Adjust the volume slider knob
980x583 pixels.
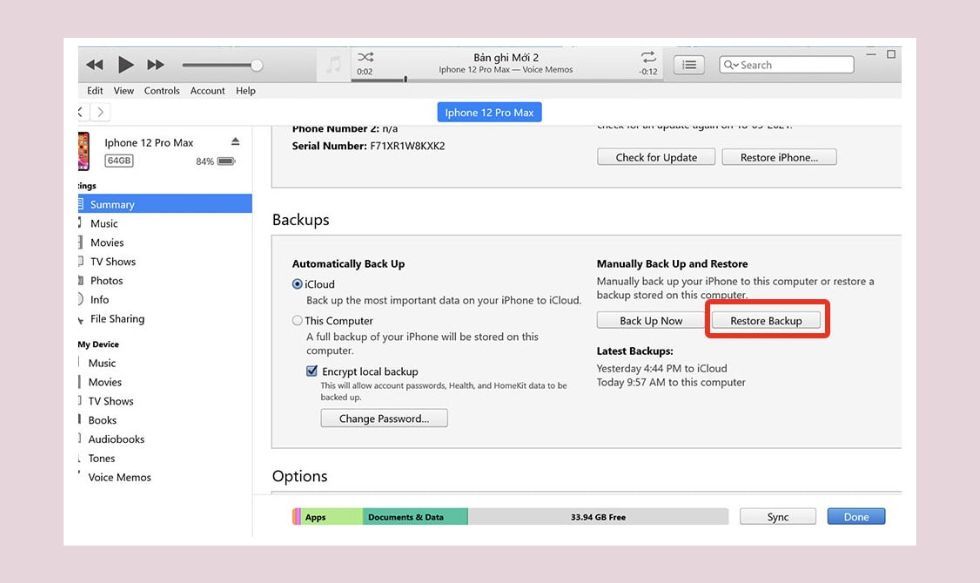coord(256,65)
